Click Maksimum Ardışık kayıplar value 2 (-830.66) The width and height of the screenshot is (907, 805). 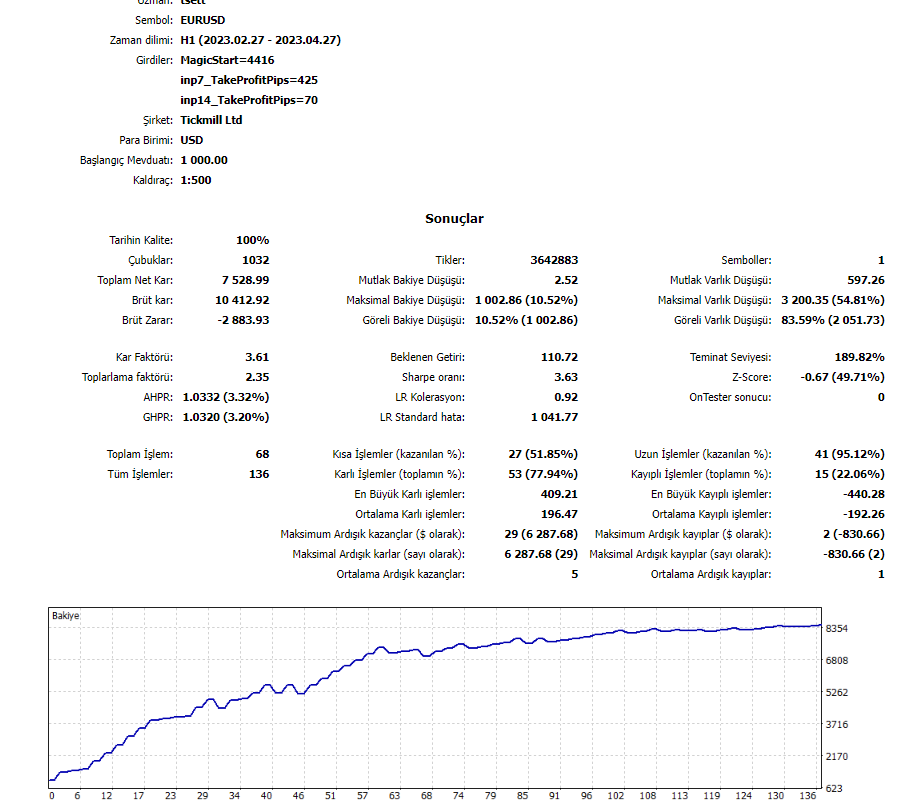(854, 534)
